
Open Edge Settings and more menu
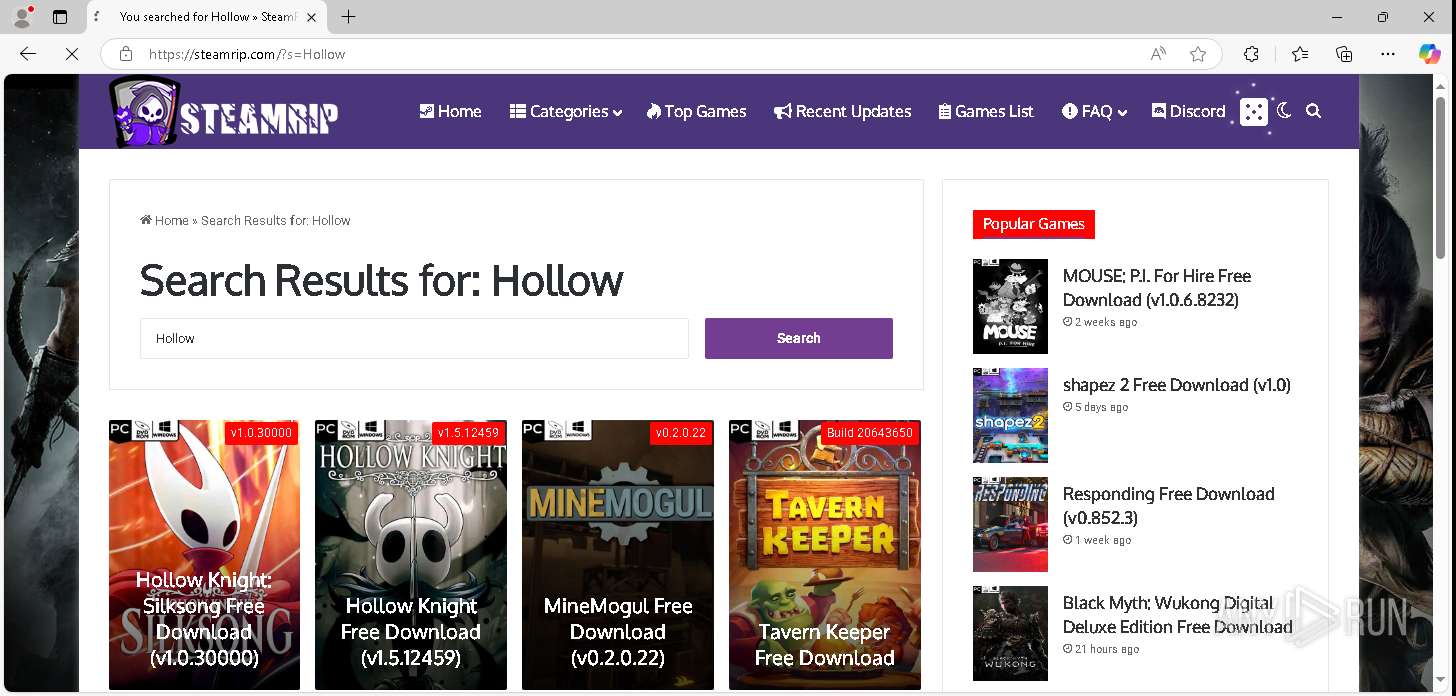point(1388,54)
